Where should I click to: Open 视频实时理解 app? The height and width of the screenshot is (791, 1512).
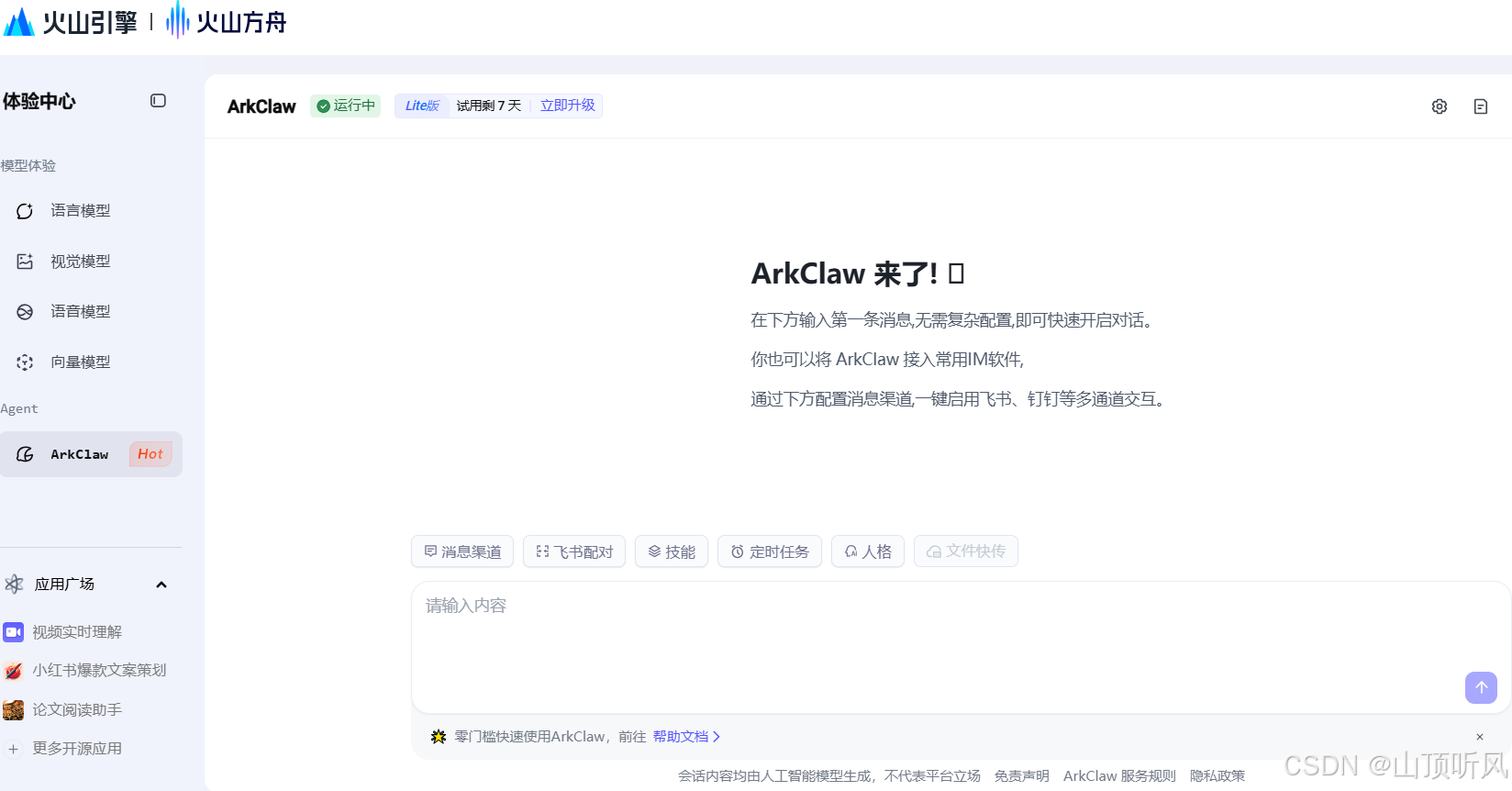click(77, 632)
